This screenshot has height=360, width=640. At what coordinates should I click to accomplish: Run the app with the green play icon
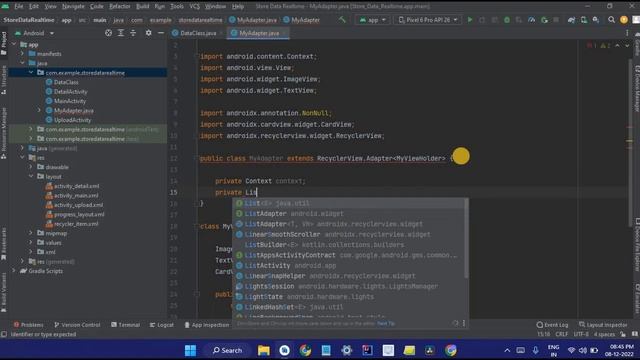pos(470,20)
